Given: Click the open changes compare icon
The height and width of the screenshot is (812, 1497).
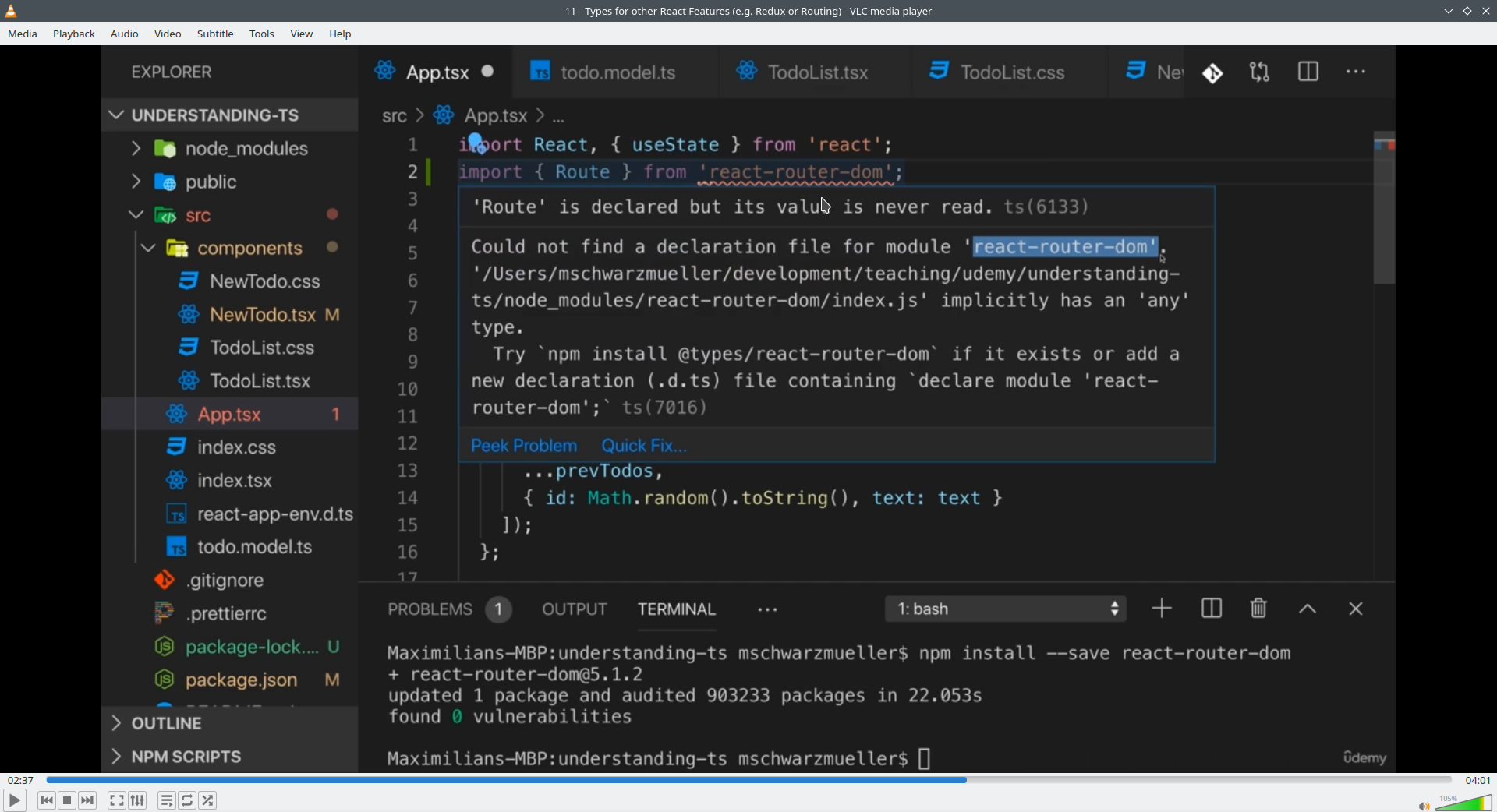Looking at the screenshot, I should click(1260, 72).
